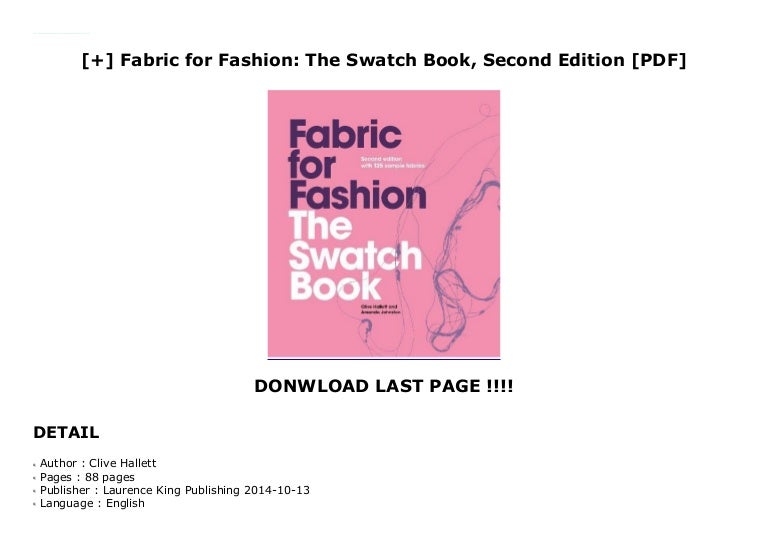Viewport: 768px width, 543px height.
Task: Click the bullet before the Author line
Action: 35,464
